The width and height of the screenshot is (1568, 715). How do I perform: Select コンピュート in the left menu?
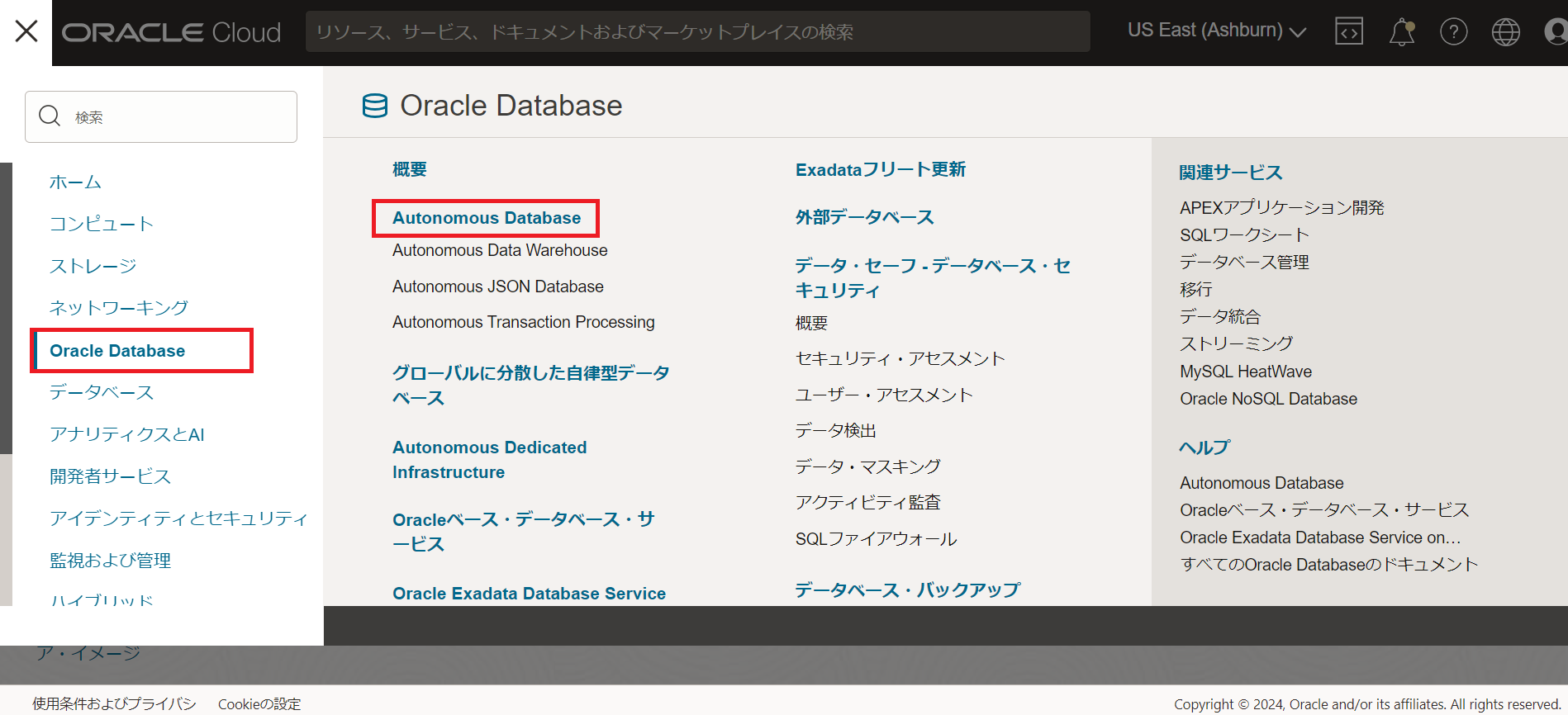[x=102, y=224]
